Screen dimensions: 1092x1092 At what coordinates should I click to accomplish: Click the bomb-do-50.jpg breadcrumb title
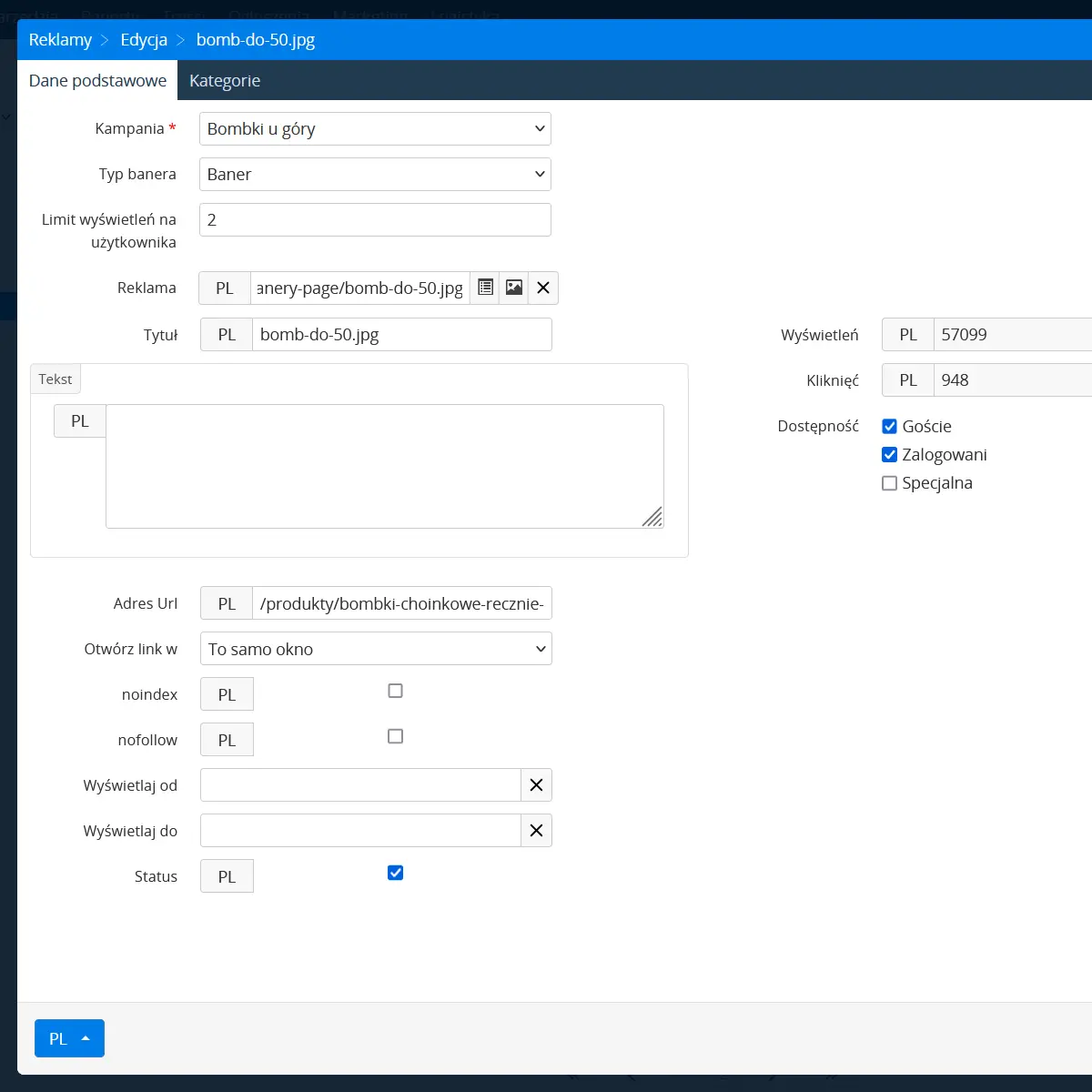click(256, 40)
